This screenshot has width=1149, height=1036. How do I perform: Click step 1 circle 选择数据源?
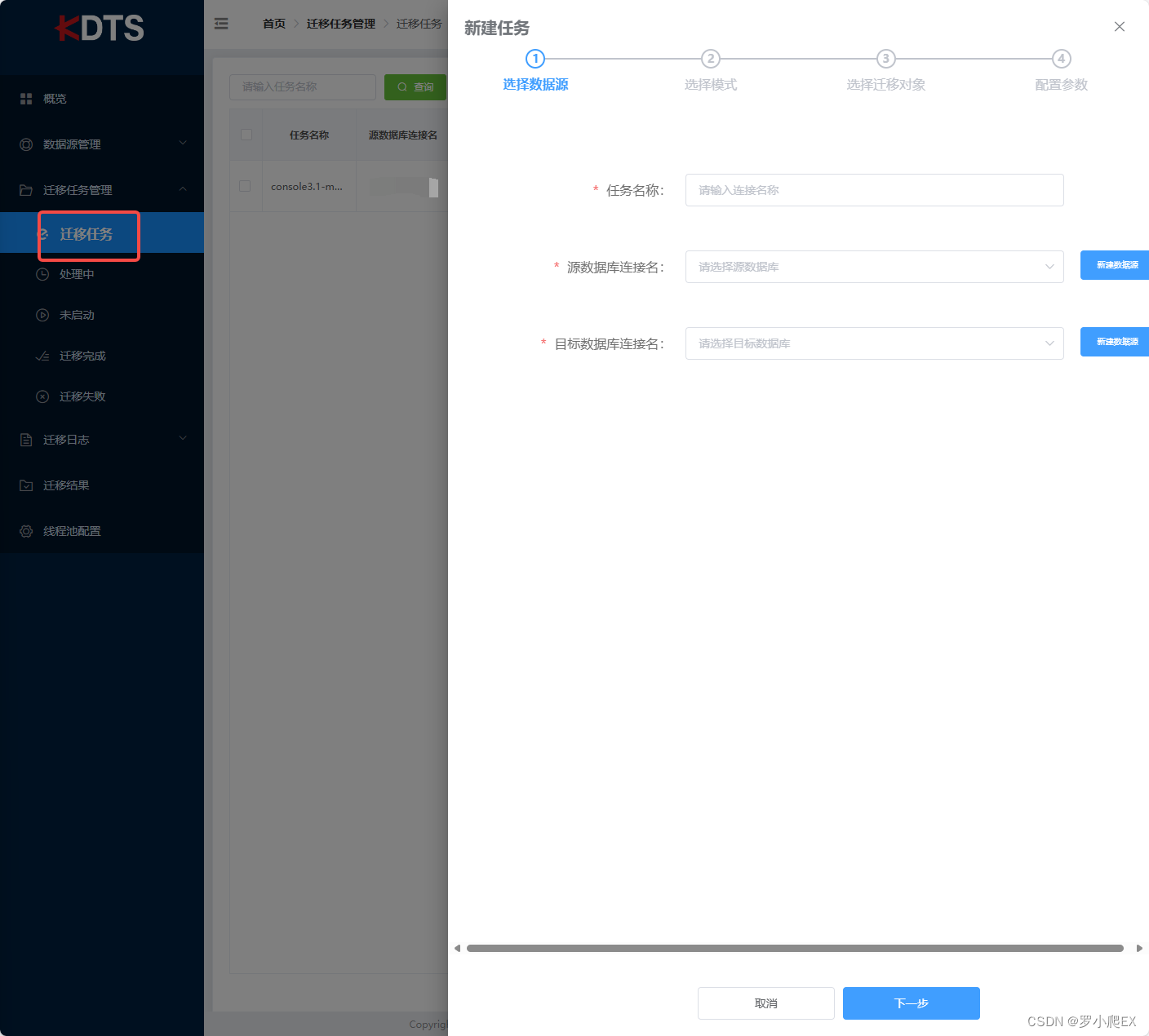click(535, 59)
